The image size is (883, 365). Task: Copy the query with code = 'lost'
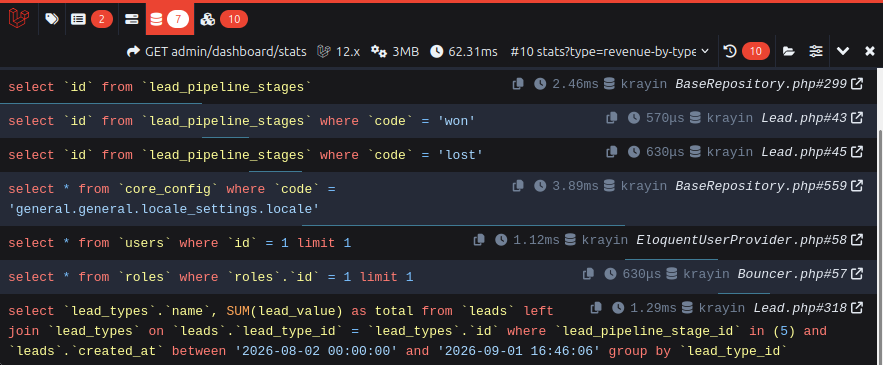[x=612, y=152]
